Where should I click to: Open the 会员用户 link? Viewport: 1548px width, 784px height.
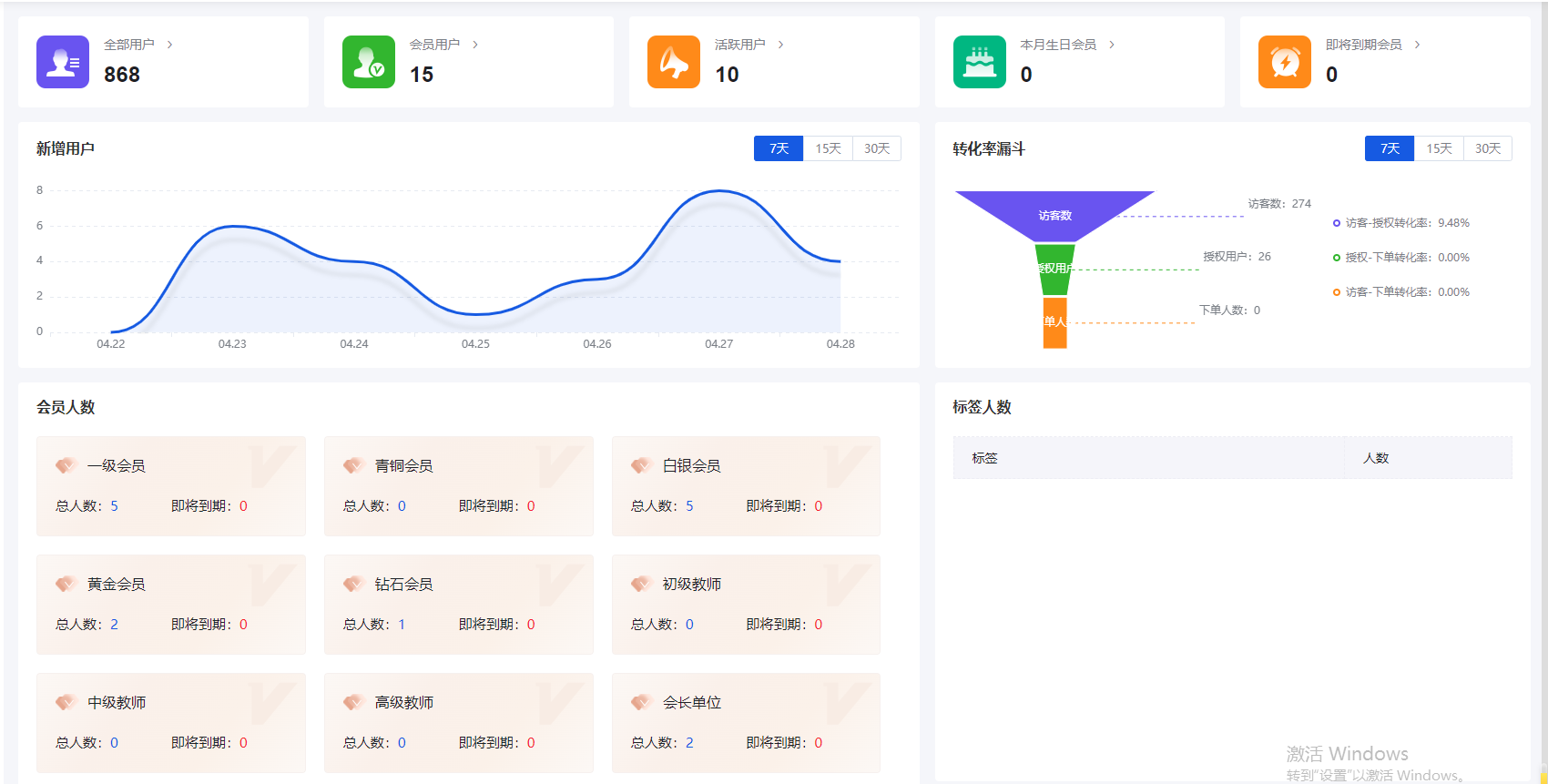434,45
